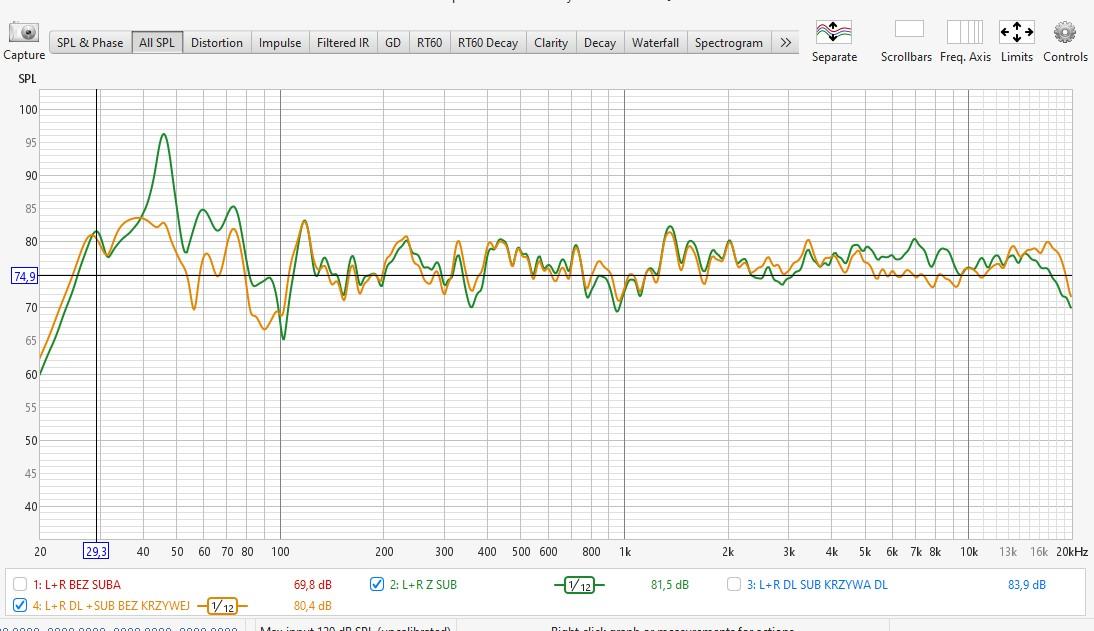Uncheck the L+R DL +SUB BEZ KRZYWEJ trace
1094x631 pixels.
pos(20,606)
